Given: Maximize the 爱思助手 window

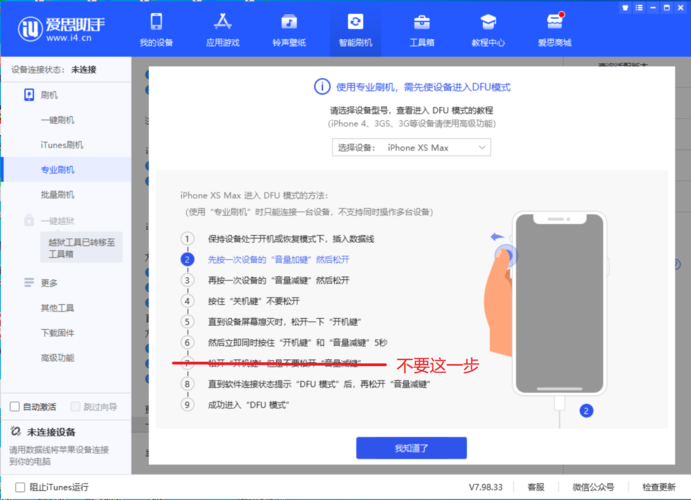Looking at the screenshot, I should click(x=667, y=7).
